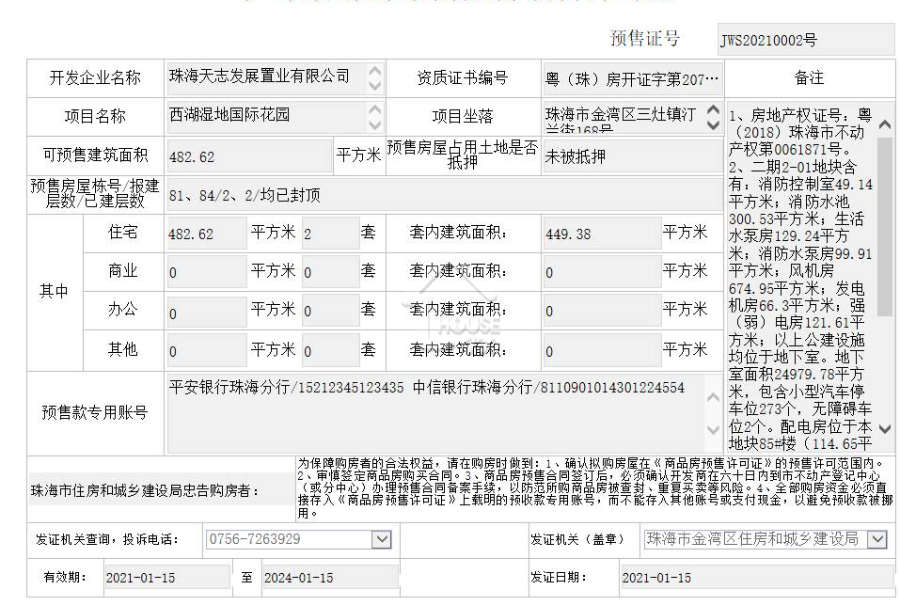Click up arrow in presale account field
The image size is (900, 600).
[713, 397]
